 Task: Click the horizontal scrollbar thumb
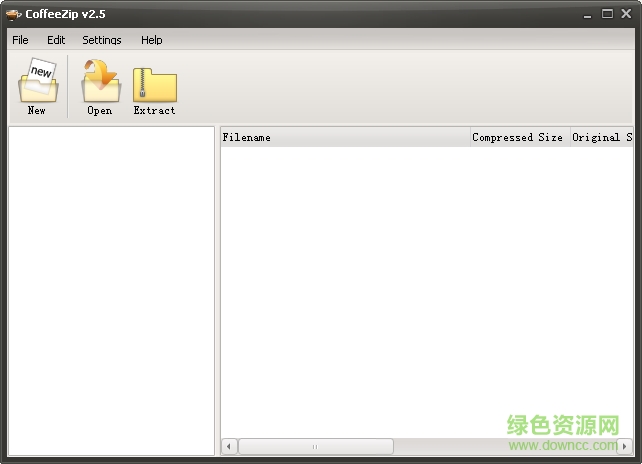(x=316, y=446)
